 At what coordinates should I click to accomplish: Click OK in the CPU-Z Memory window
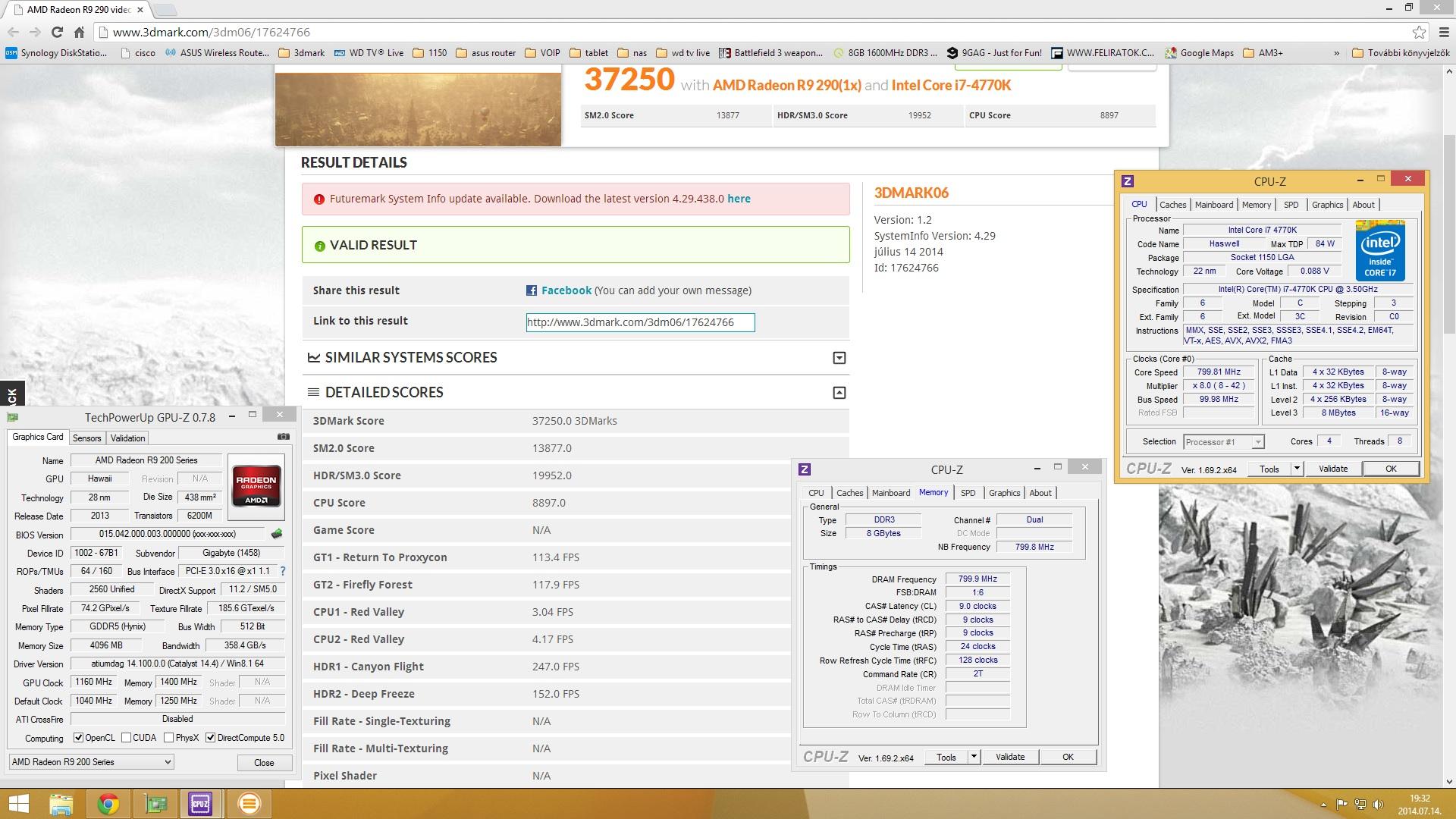point(1068,757)
